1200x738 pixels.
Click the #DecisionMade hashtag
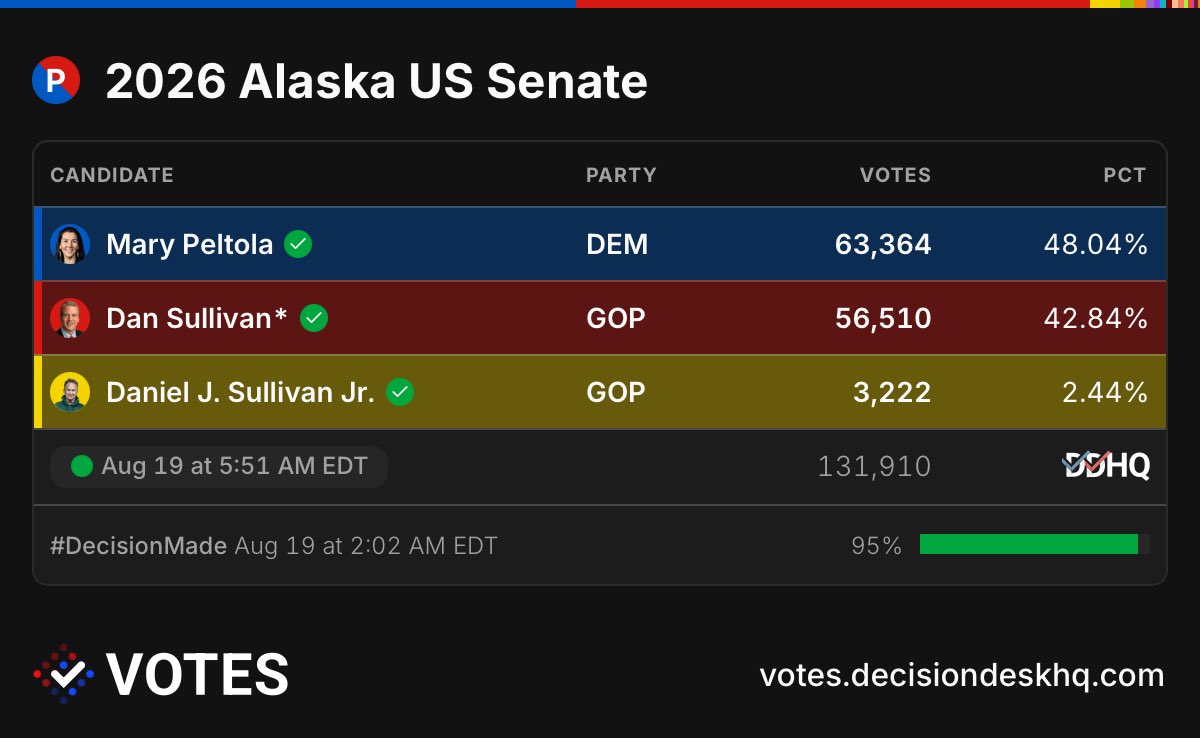pos(138,546)
